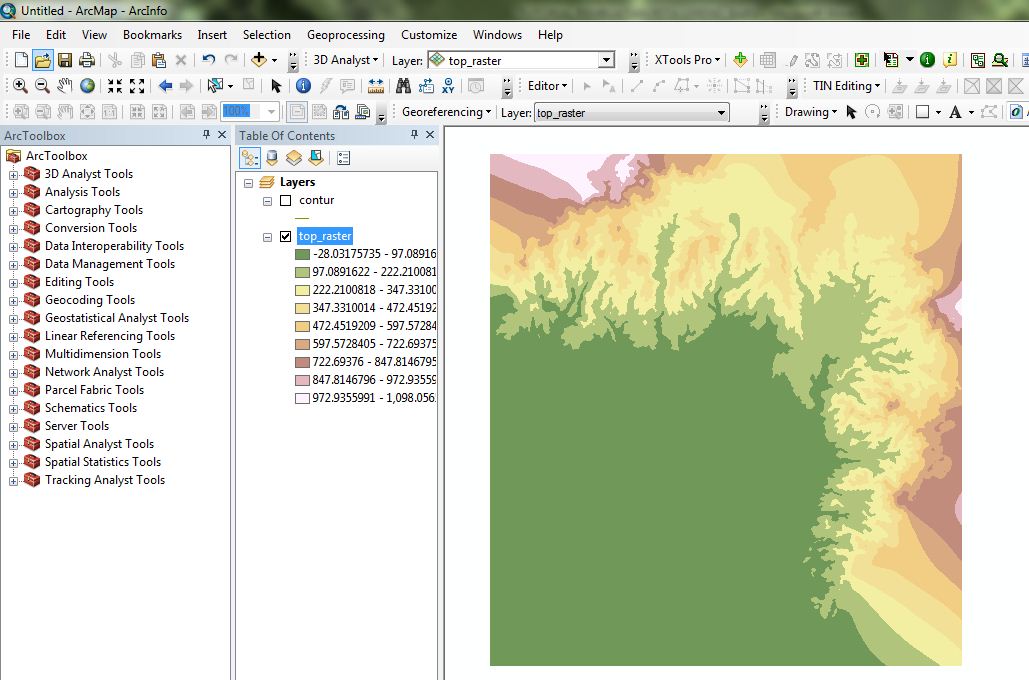Image resolution: width=1029 pixels, height=680 pixels.
Task: Toggle auto-hide pin on Table Of Contents
Action: coord(414,135)
